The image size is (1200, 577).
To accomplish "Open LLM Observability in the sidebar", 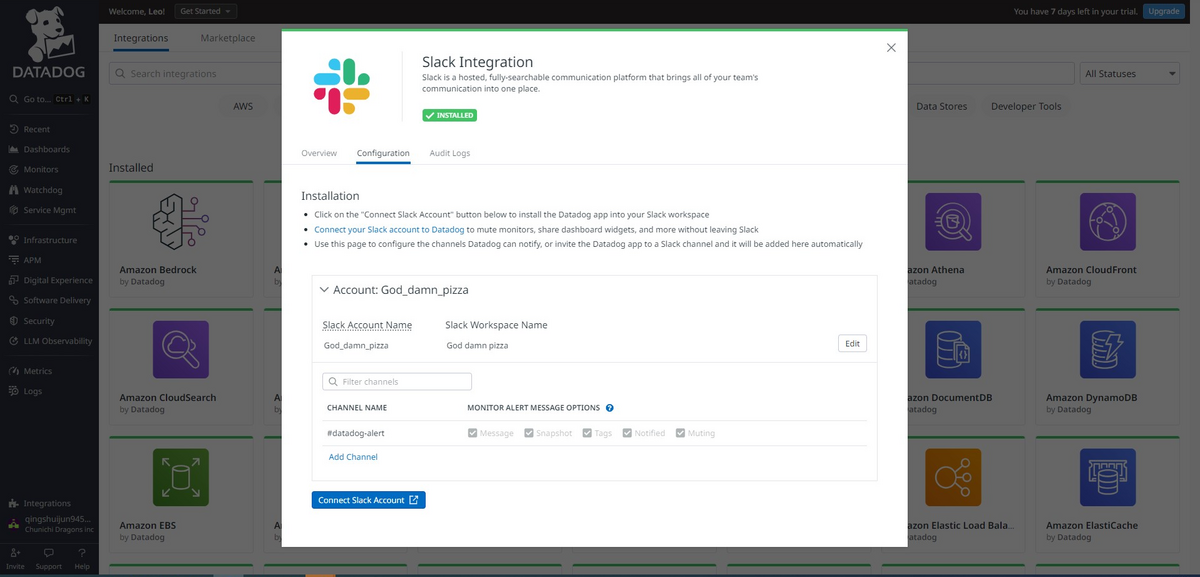I will tap(50, 341).
